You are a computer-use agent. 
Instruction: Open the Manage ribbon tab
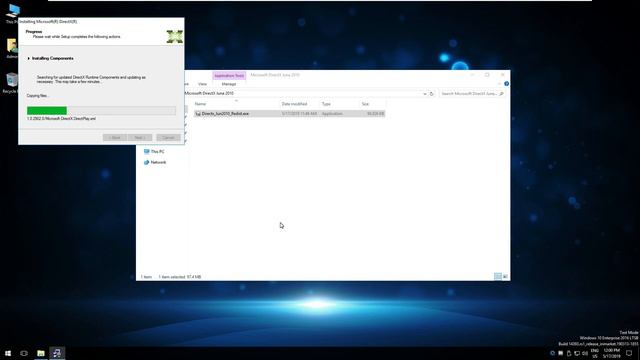[x=229, y=84]
